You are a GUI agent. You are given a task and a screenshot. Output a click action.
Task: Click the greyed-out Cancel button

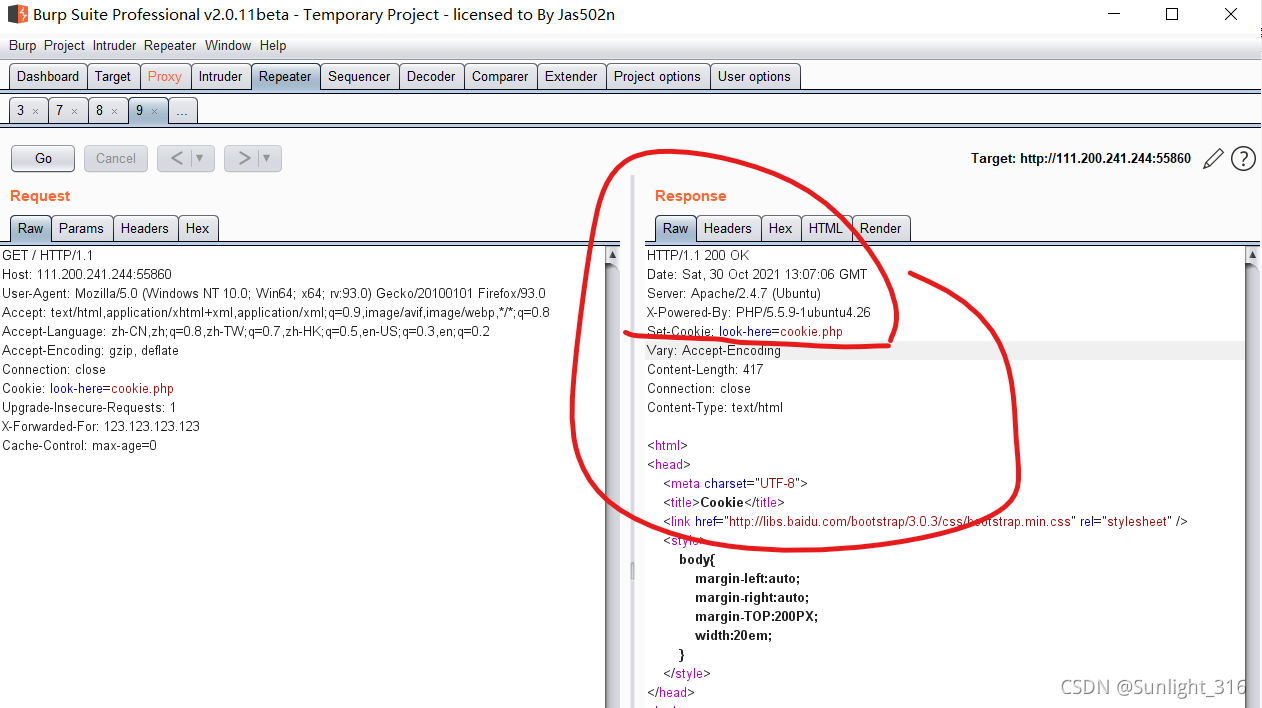(116, 158)
